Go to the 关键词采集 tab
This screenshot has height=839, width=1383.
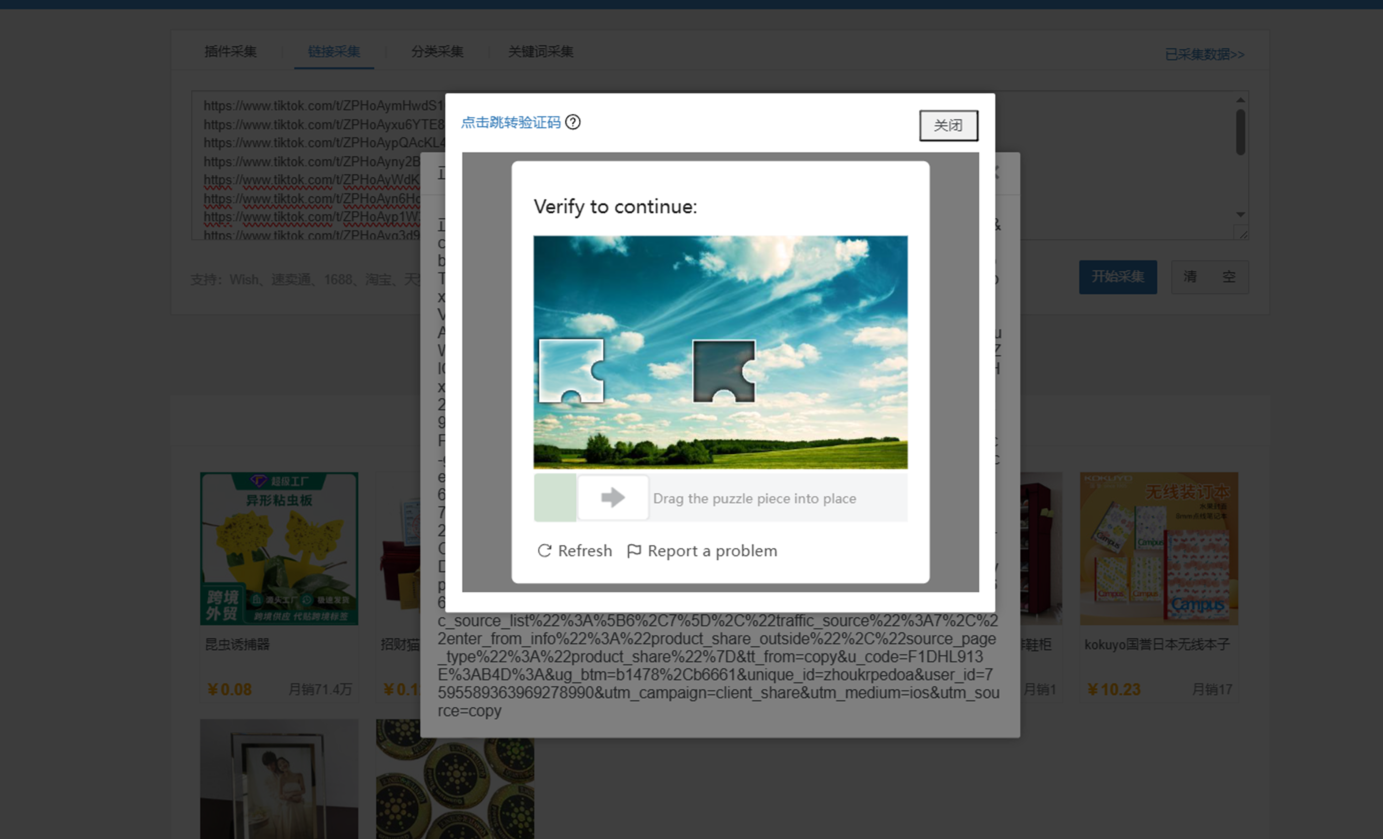tap(540, 52)
